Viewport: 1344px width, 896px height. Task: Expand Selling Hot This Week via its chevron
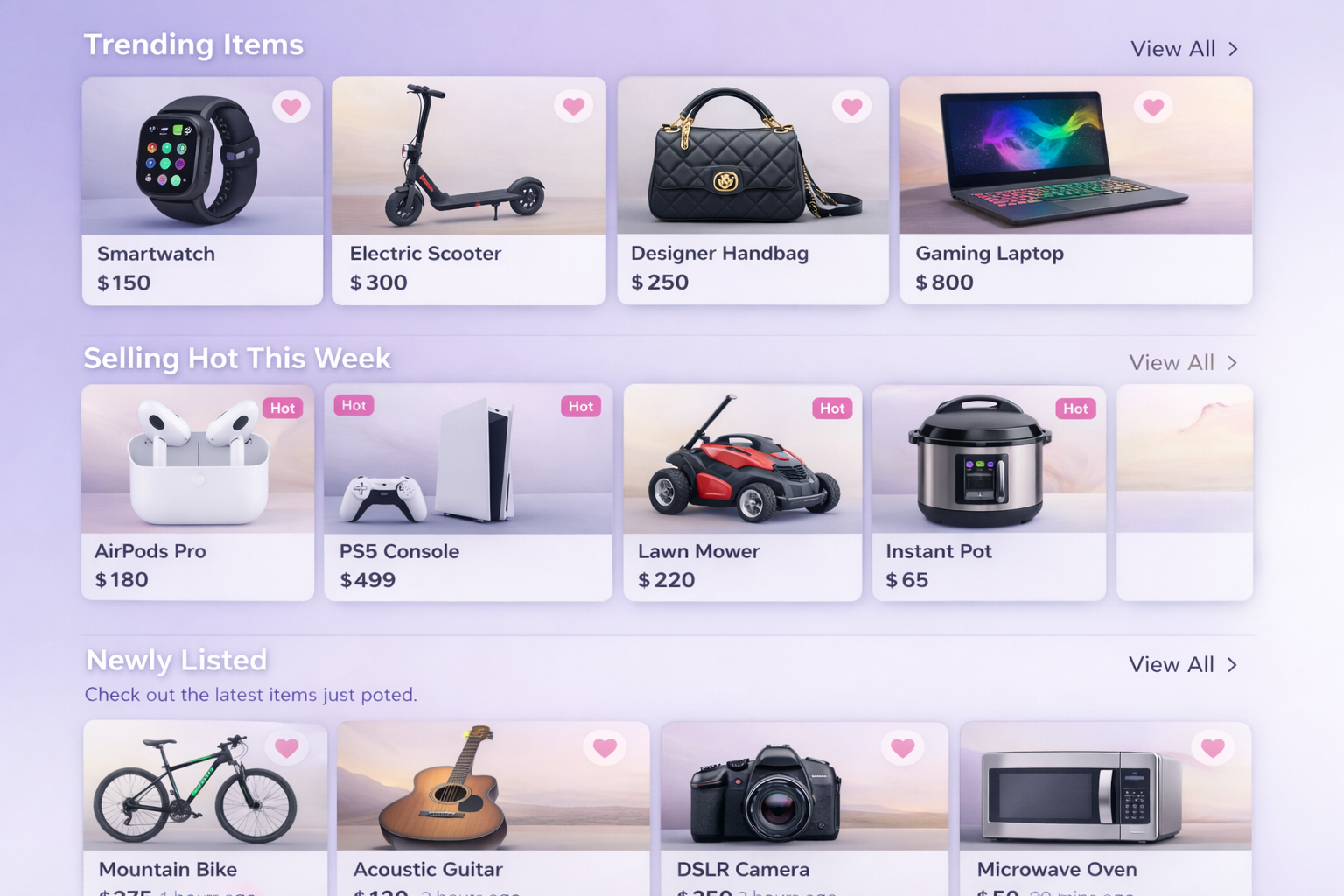coord(1232,362)
